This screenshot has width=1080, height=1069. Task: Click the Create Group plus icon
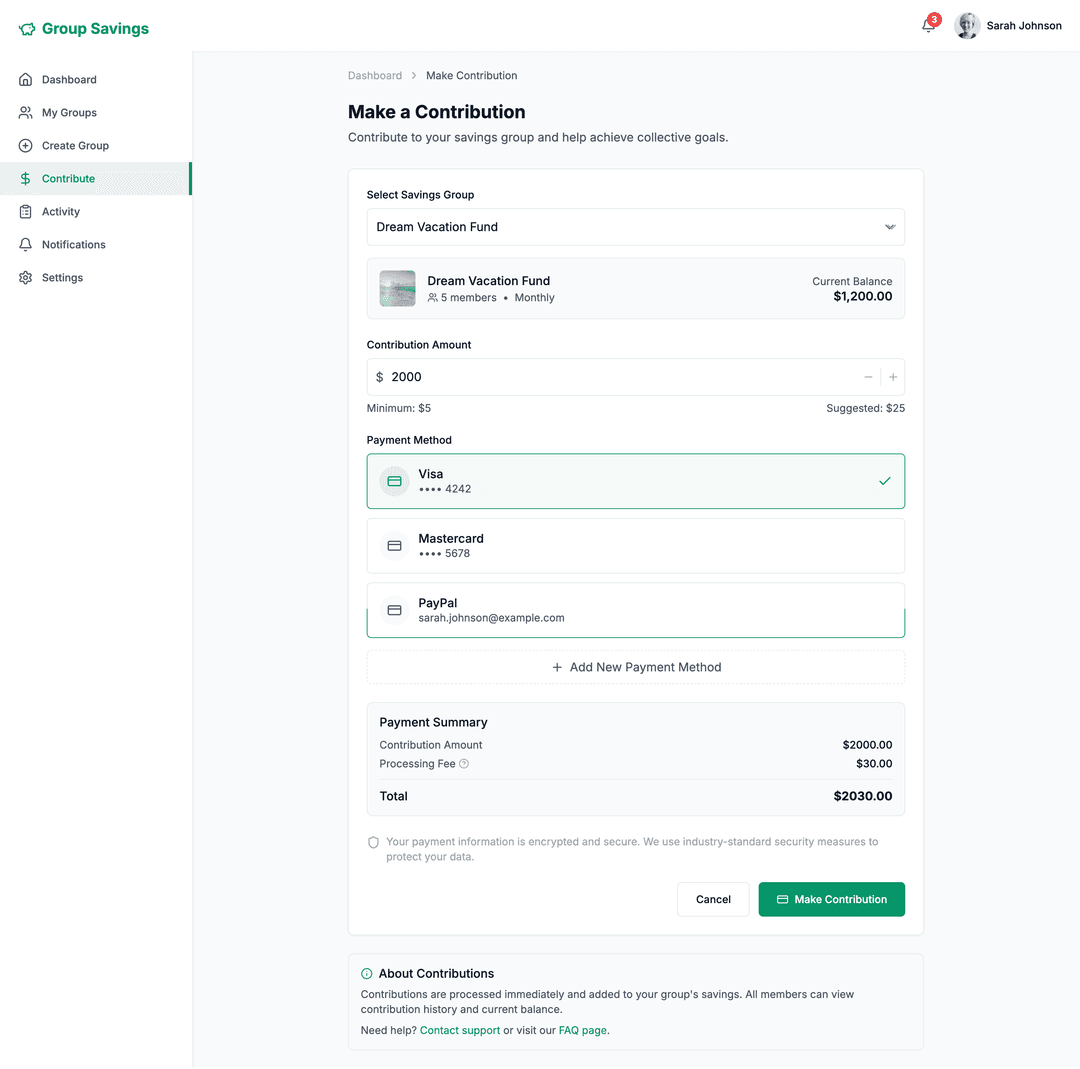coord(26,146)
